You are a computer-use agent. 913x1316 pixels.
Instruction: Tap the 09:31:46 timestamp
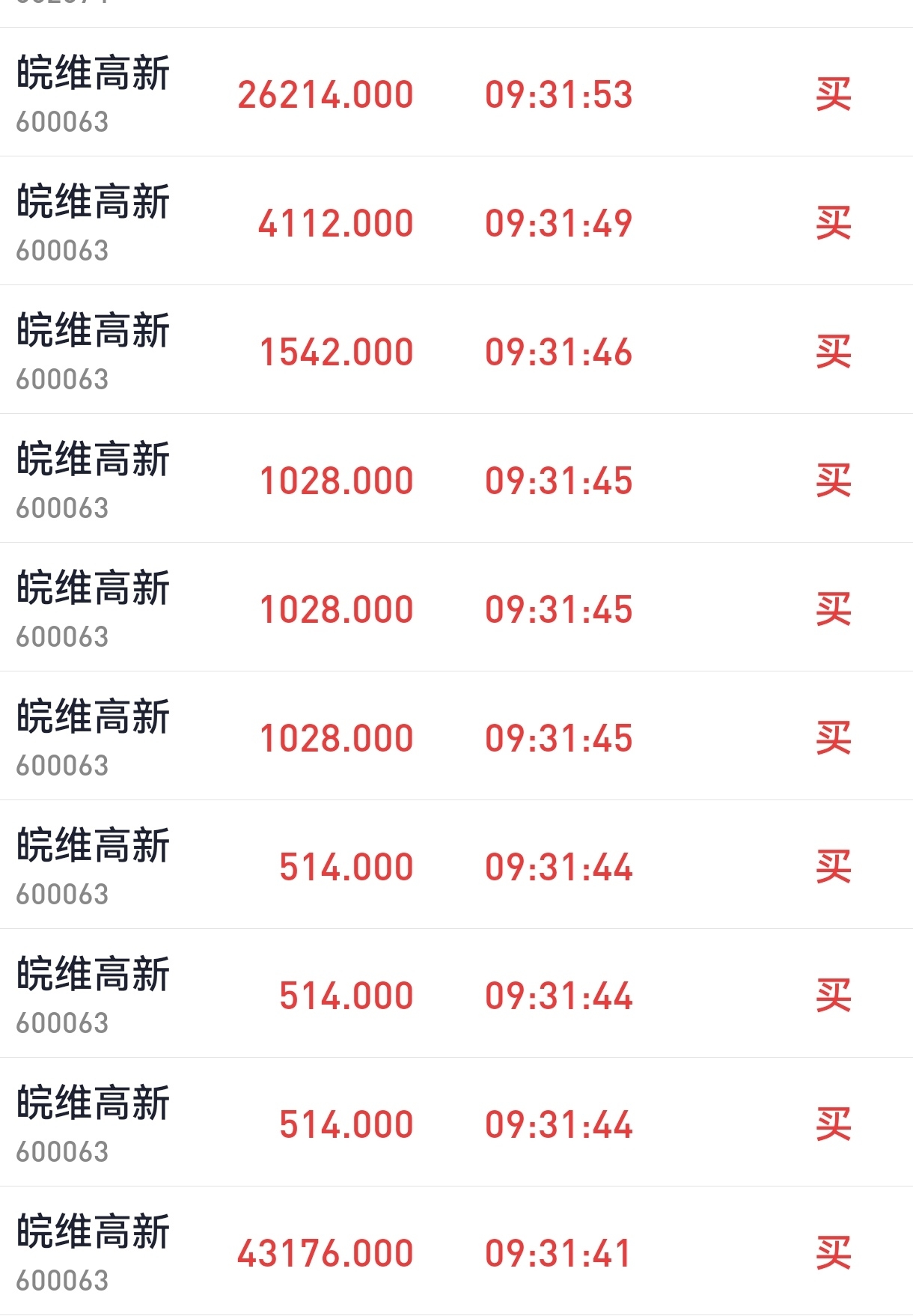[559, 352]
